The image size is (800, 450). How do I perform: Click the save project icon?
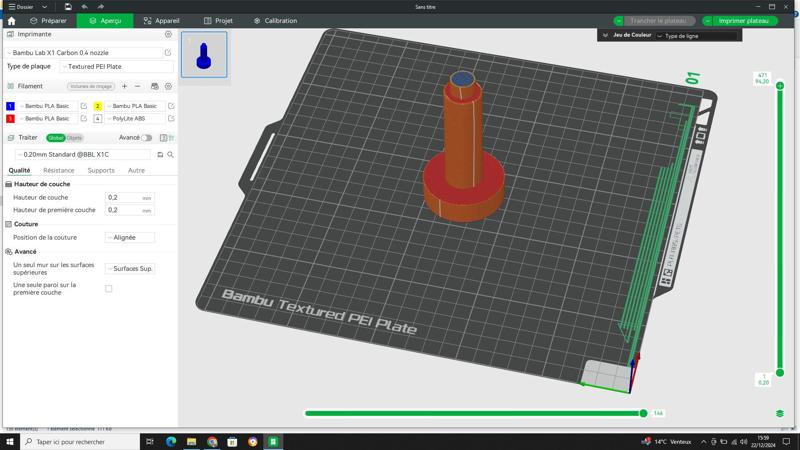click(68, 7)
